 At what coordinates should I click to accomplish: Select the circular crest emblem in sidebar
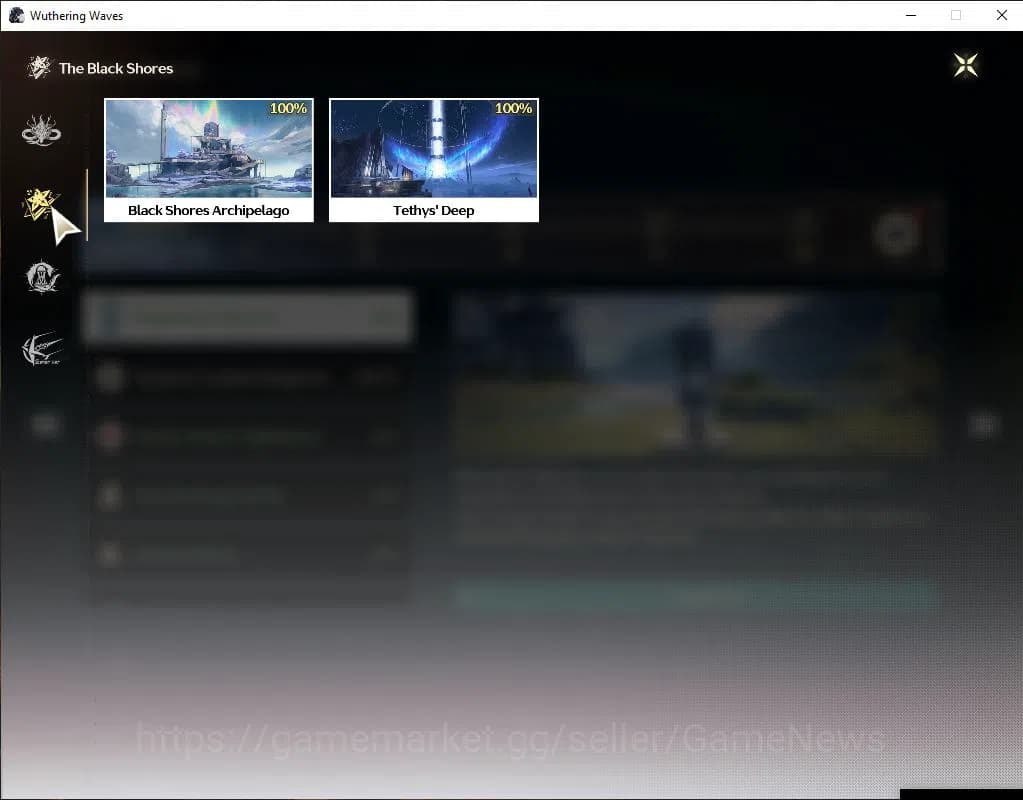point(42,277)
